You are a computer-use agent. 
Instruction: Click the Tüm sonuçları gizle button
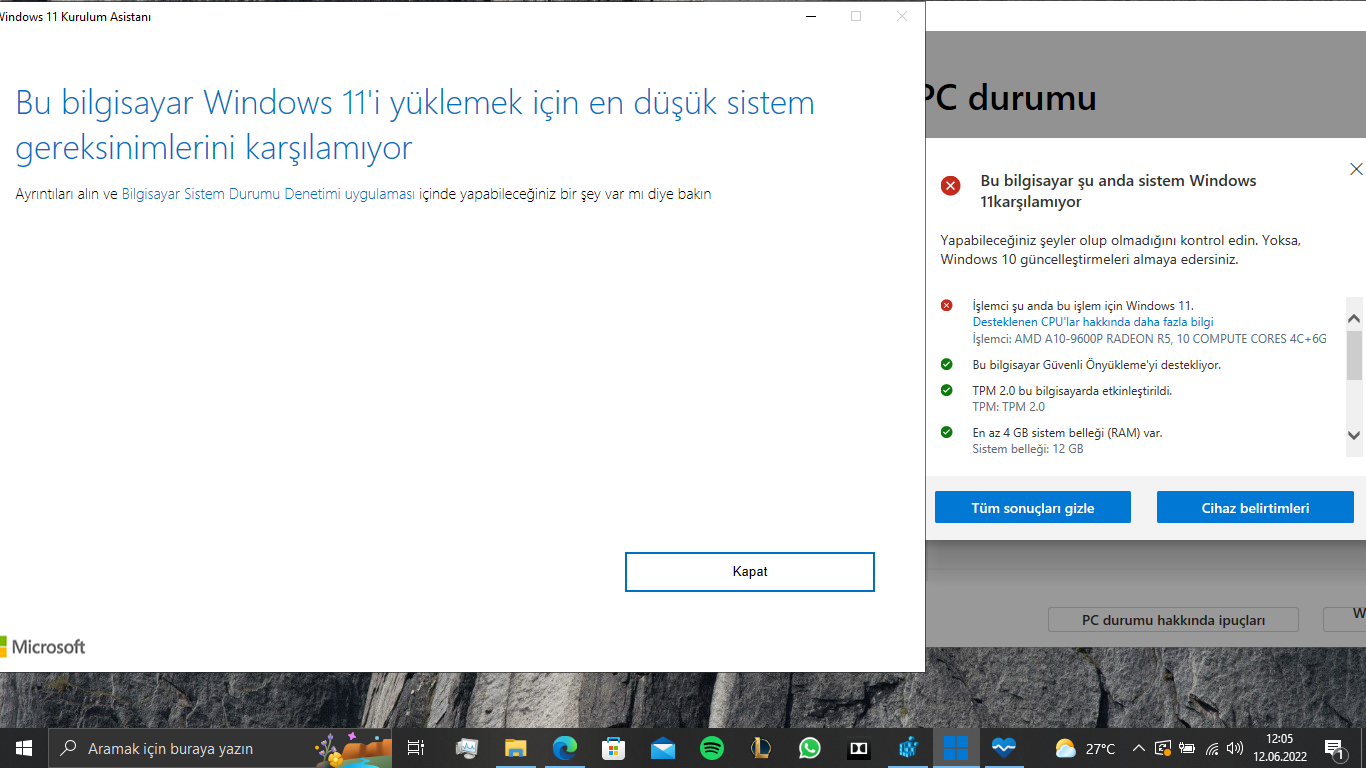click(1033, 507)
